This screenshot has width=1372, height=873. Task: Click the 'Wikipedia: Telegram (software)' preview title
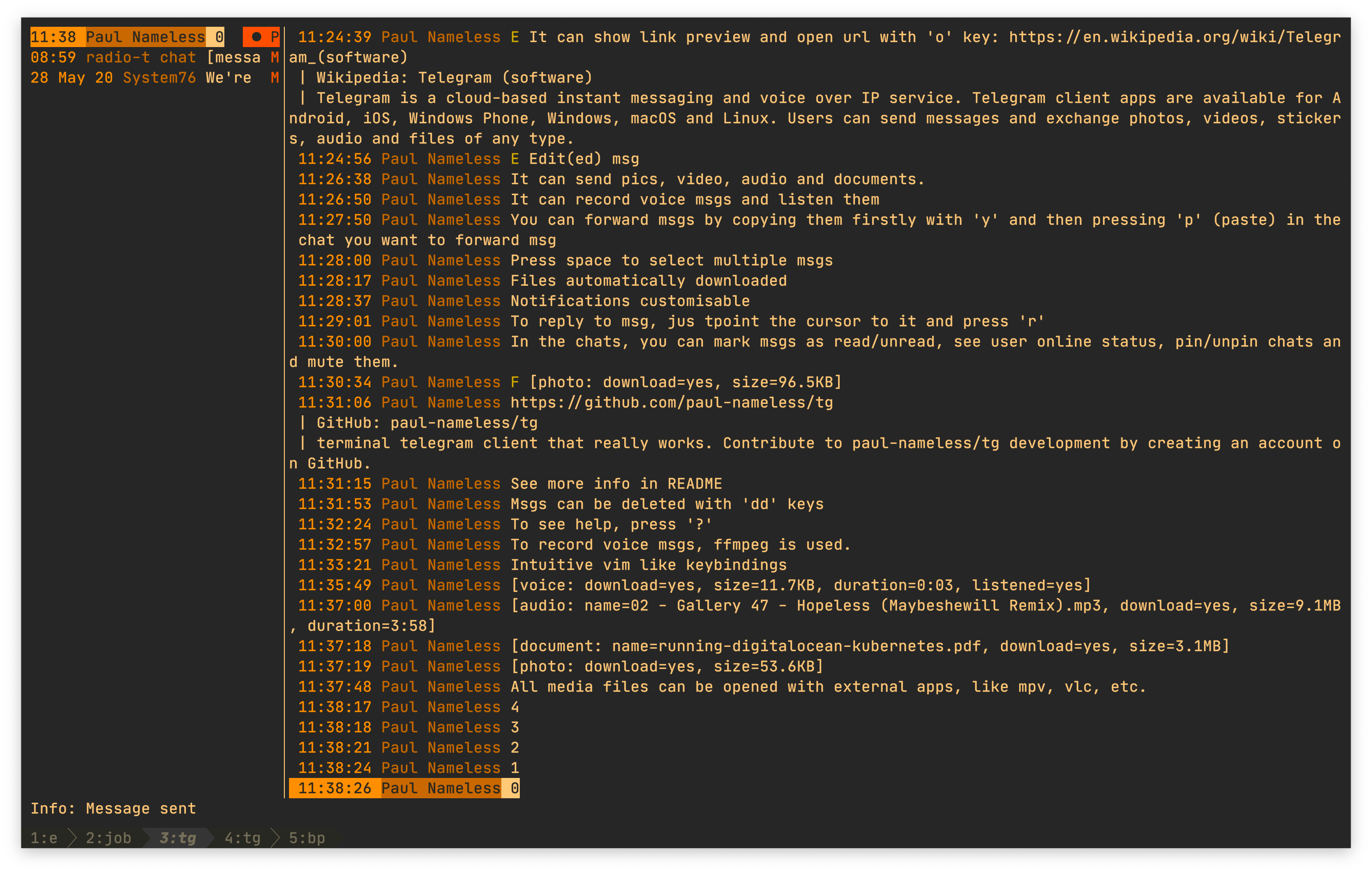(455, 78)
